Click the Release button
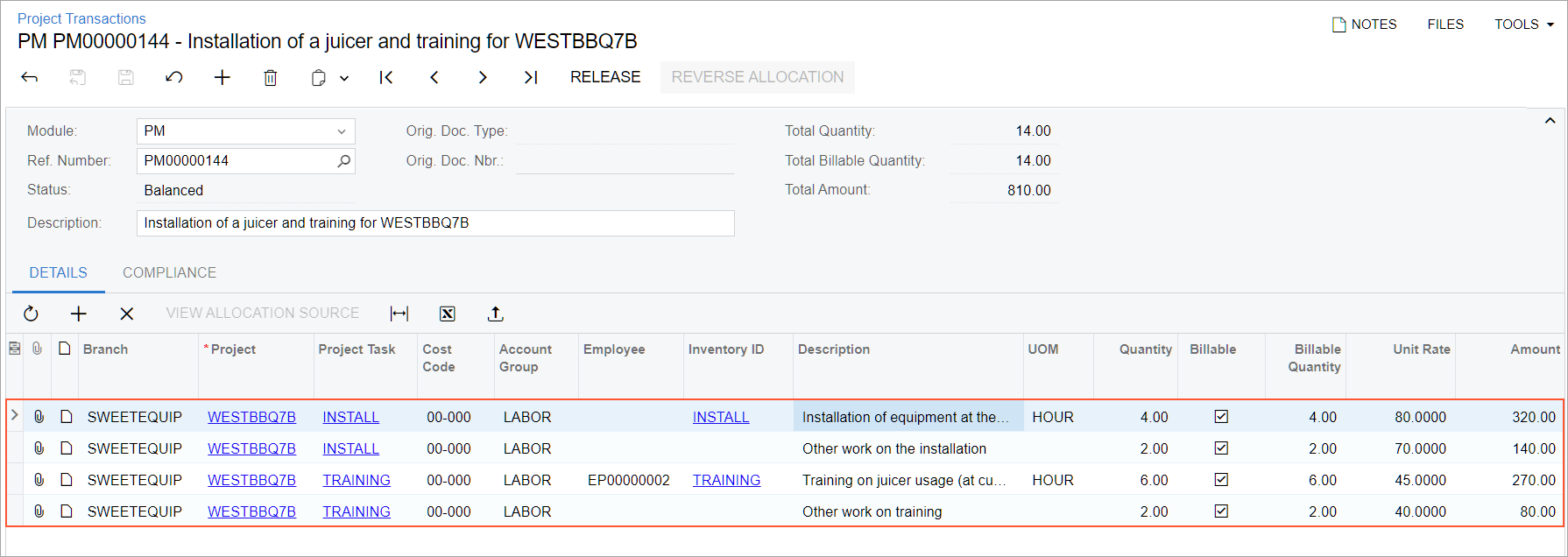This screenshot has height=557, width=1568. 605,77
